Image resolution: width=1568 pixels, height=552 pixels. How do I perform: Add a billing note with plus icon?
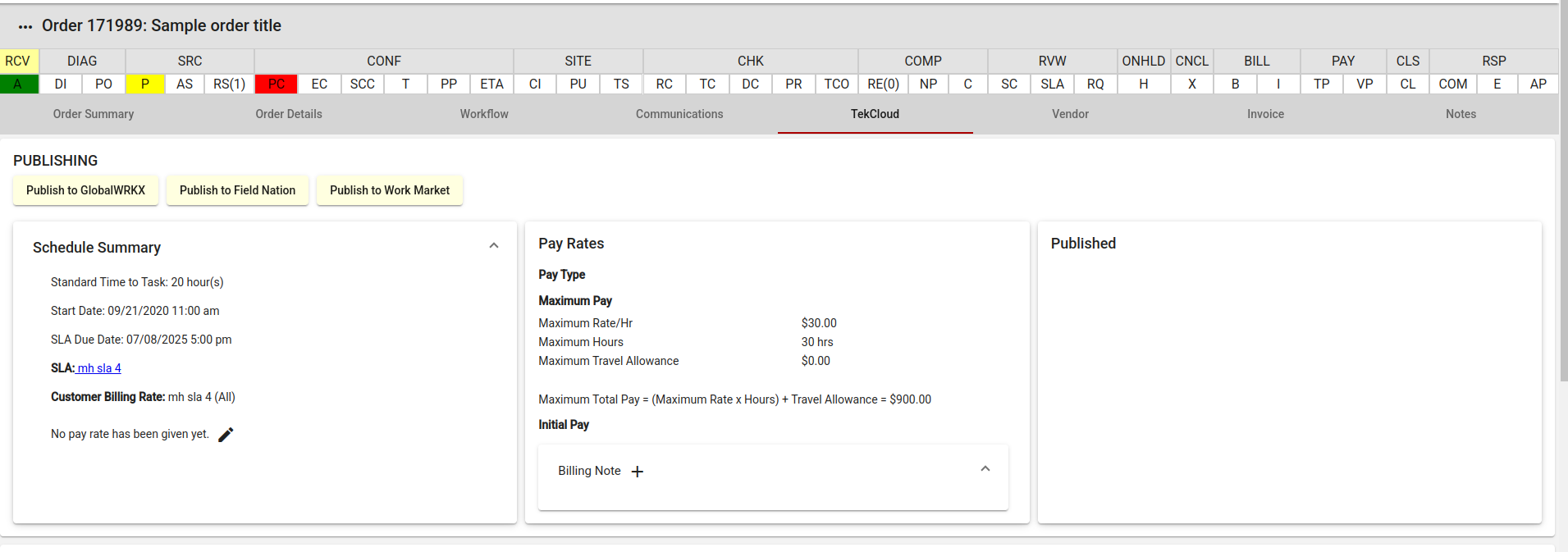pyautogui.click(x=638, y=472)
